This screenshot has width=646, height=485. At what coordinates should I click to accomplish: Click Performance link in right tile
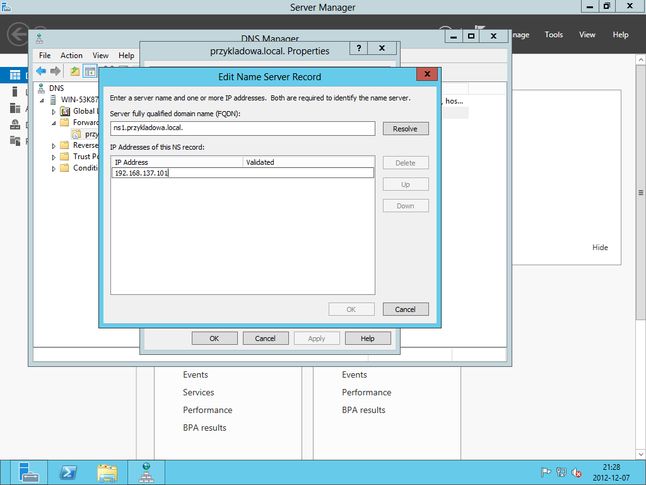point(366,392)
